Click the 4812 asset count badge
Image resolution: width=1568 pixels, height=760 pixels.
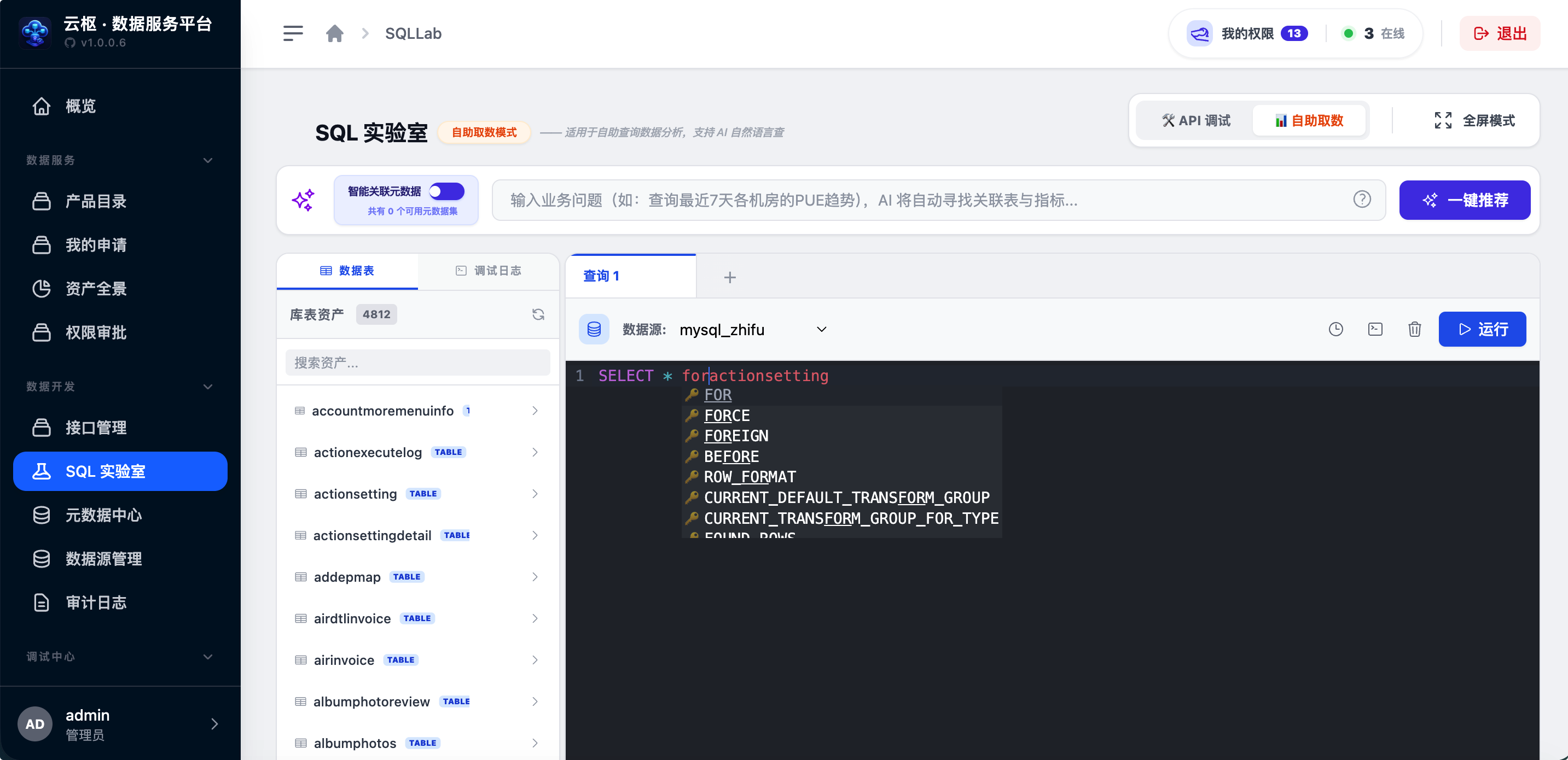coord(376,314)
